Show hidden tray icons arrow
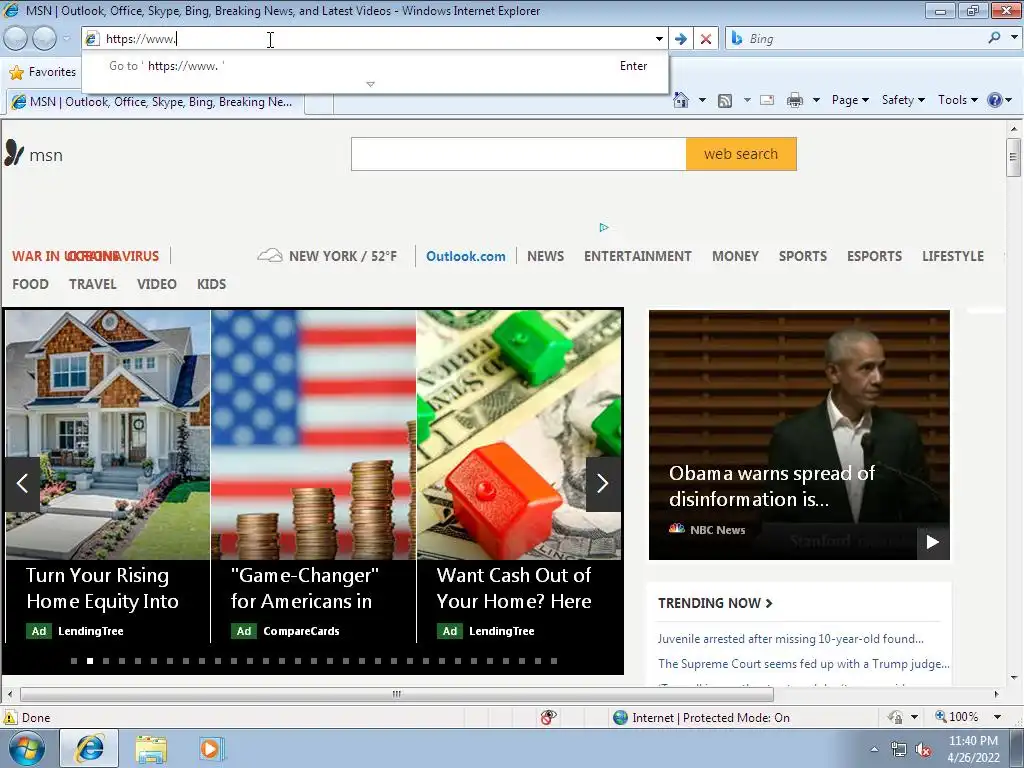Screen dimensions: 1024x768 874,750
